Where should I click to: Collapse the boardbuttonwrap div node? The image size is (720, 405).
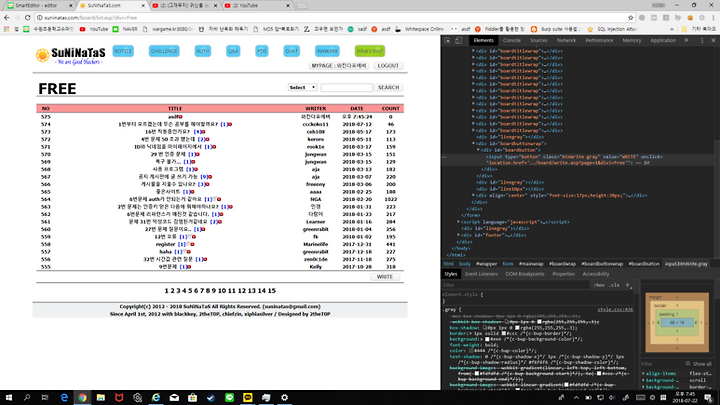[x=473, y=144]
